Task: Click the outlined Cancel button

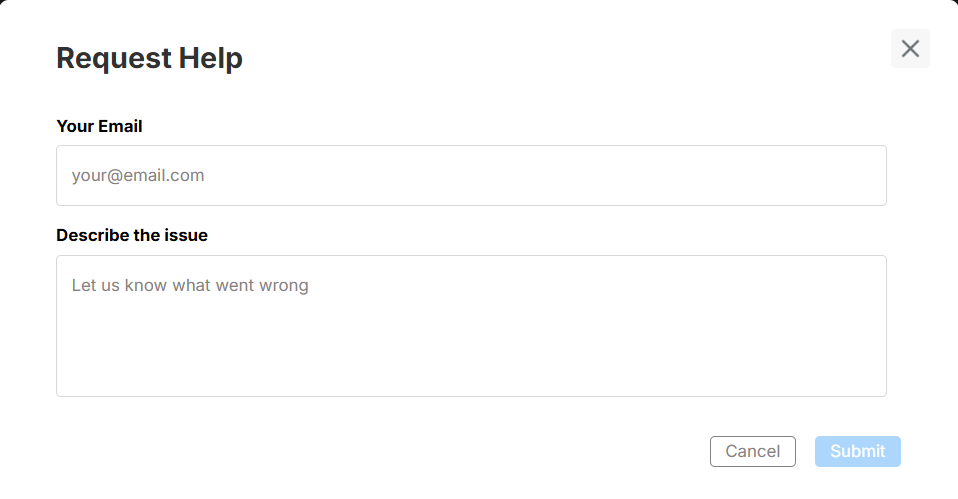Action: pos(752,451)
